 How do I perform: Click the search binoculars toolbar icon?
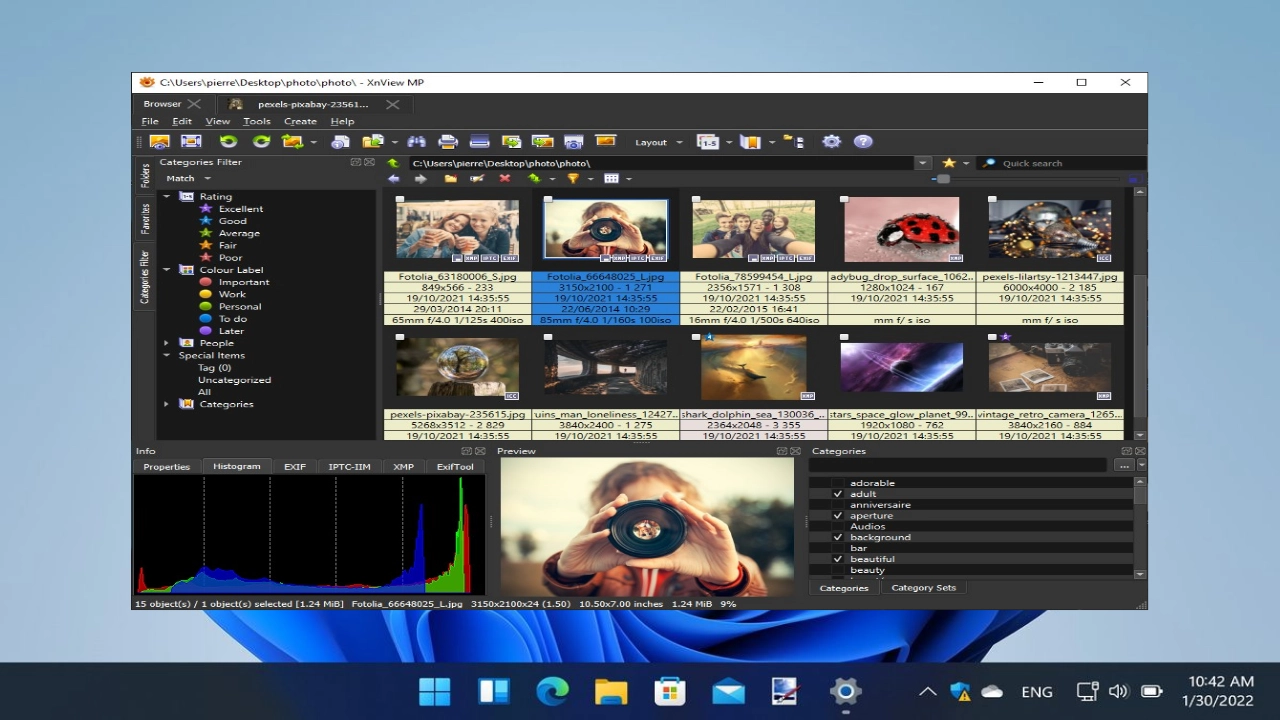click(416, 142)
